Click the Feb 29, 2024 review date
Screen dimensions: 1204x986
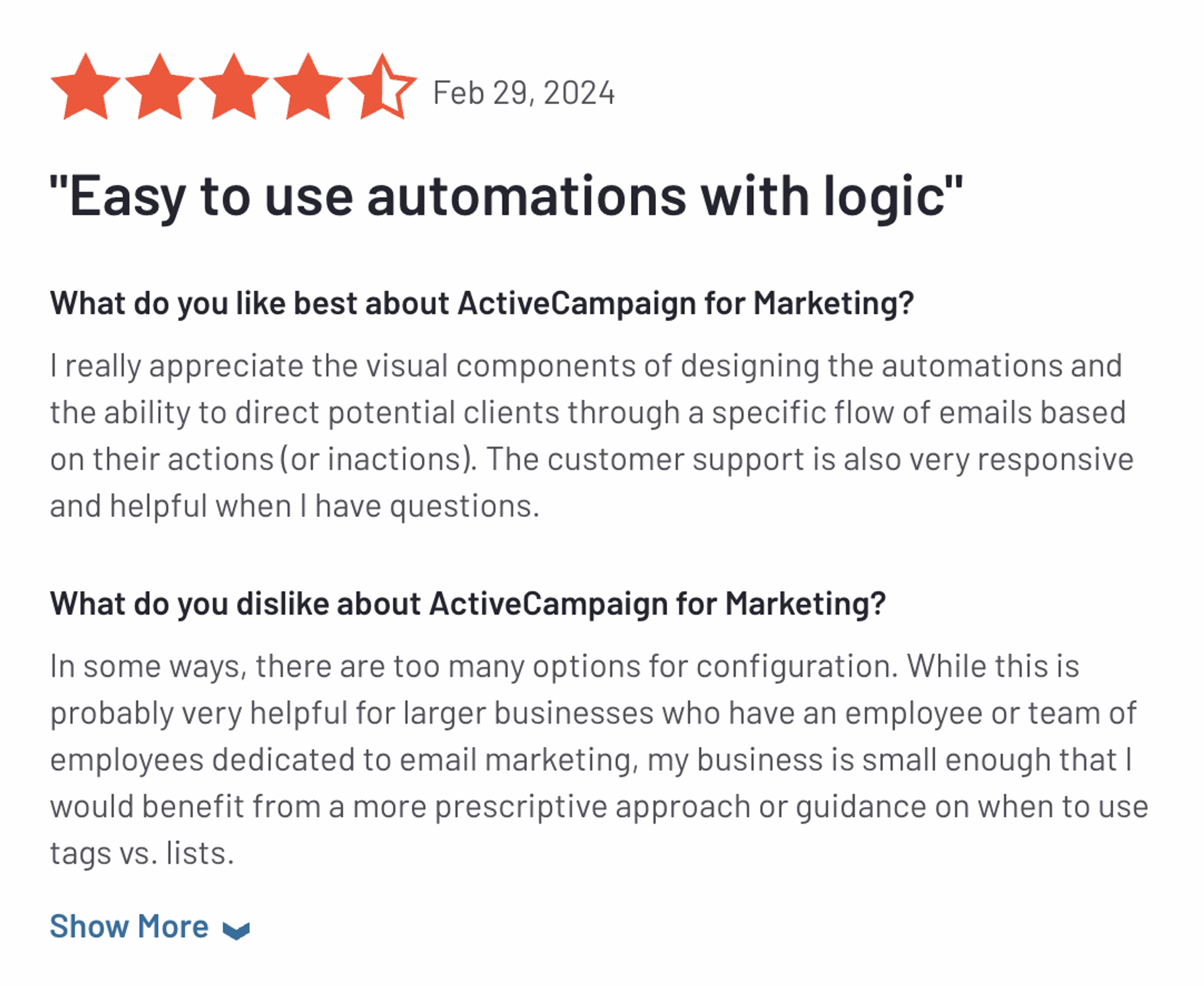click(524, 93)
